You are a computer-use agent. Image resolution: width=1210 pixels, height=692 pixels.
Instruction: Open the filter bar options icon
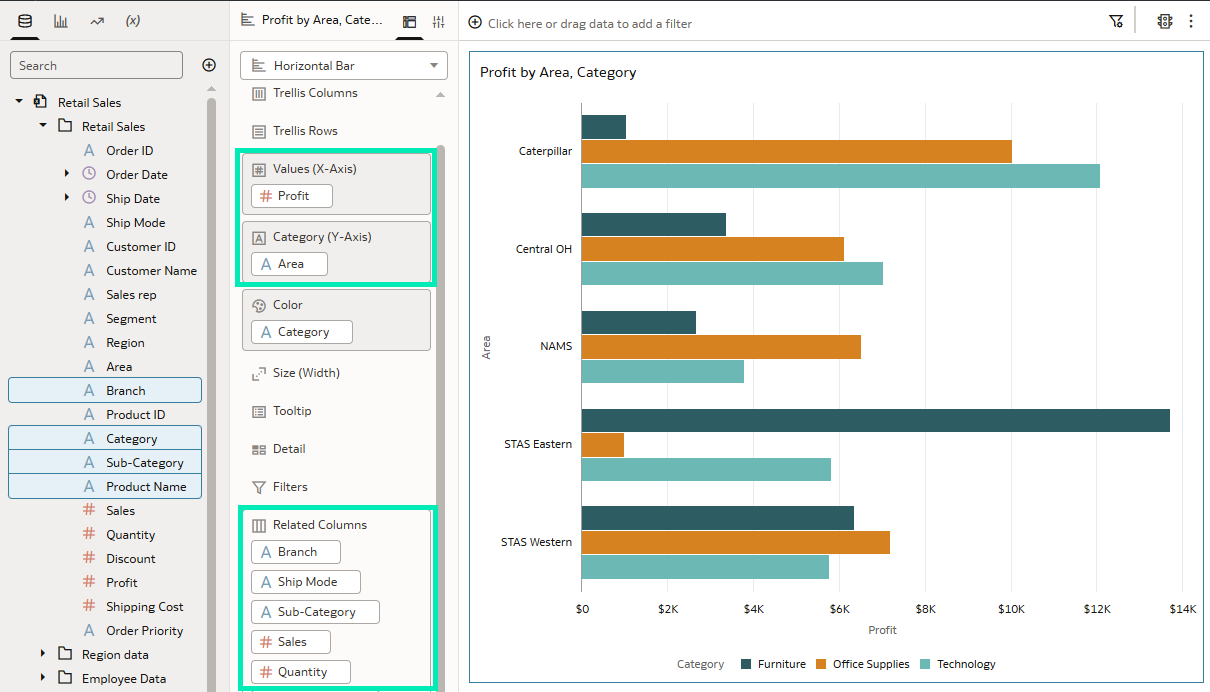(x=1117, y=21)
